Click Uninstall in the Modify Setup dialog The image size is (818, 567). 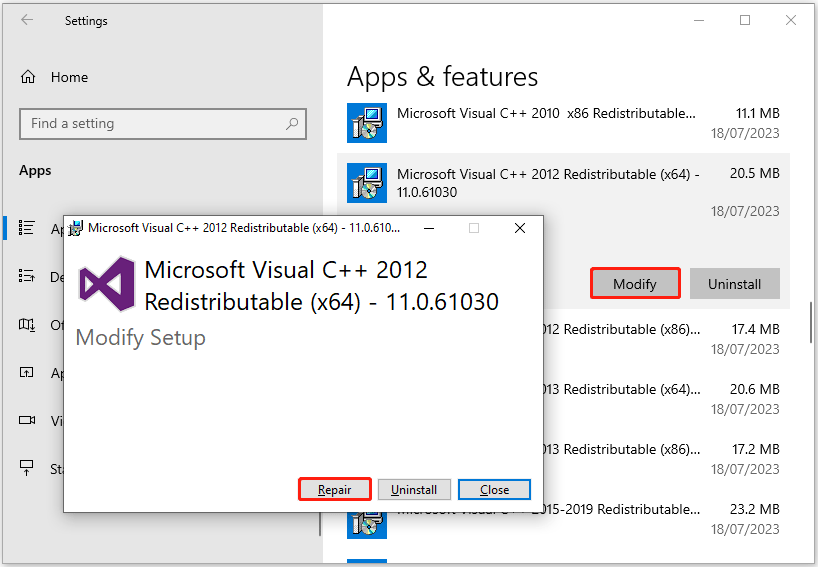414,489
